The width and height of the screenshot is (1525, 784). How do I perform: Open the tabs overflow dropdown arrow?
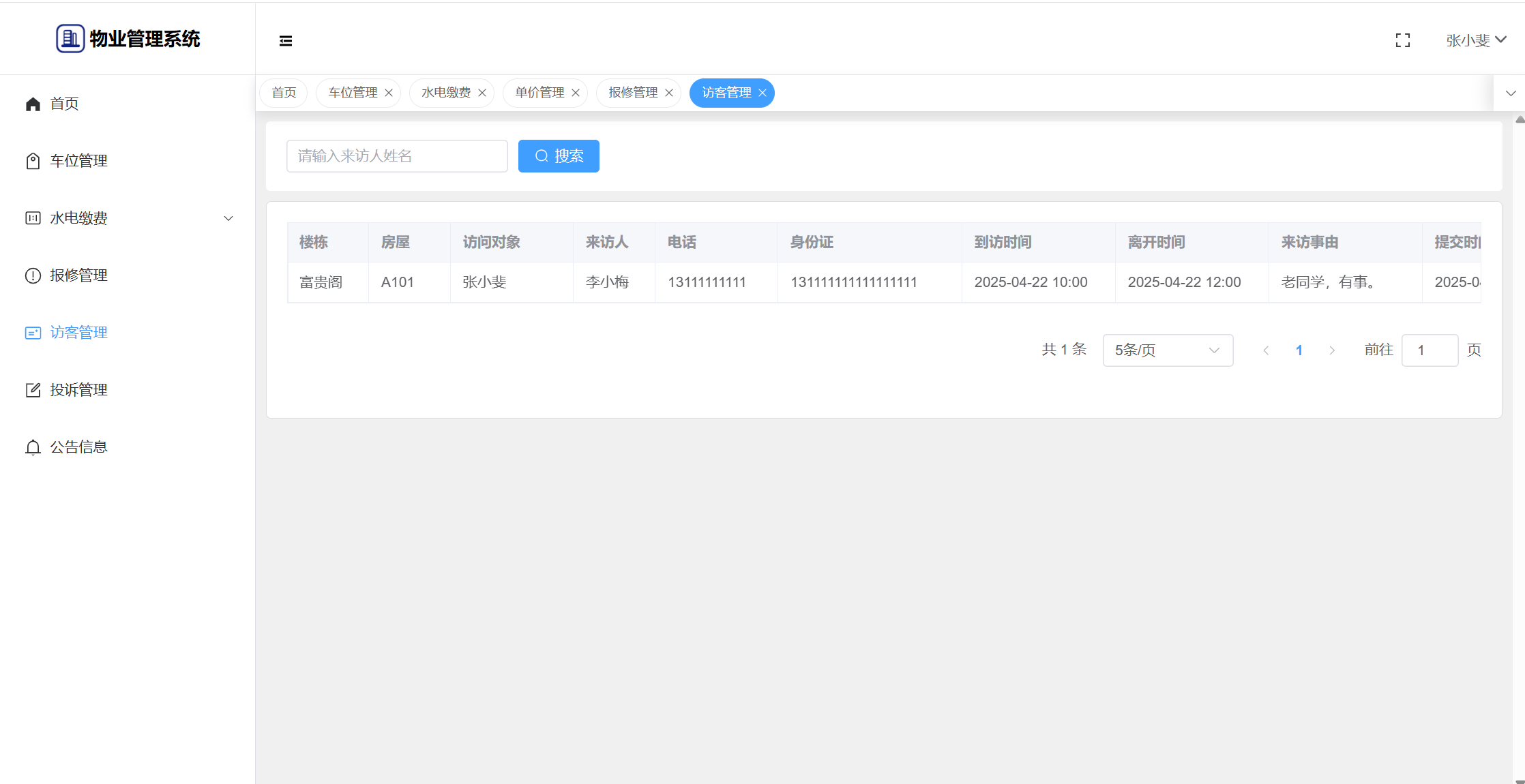[x=1511, y=93]
